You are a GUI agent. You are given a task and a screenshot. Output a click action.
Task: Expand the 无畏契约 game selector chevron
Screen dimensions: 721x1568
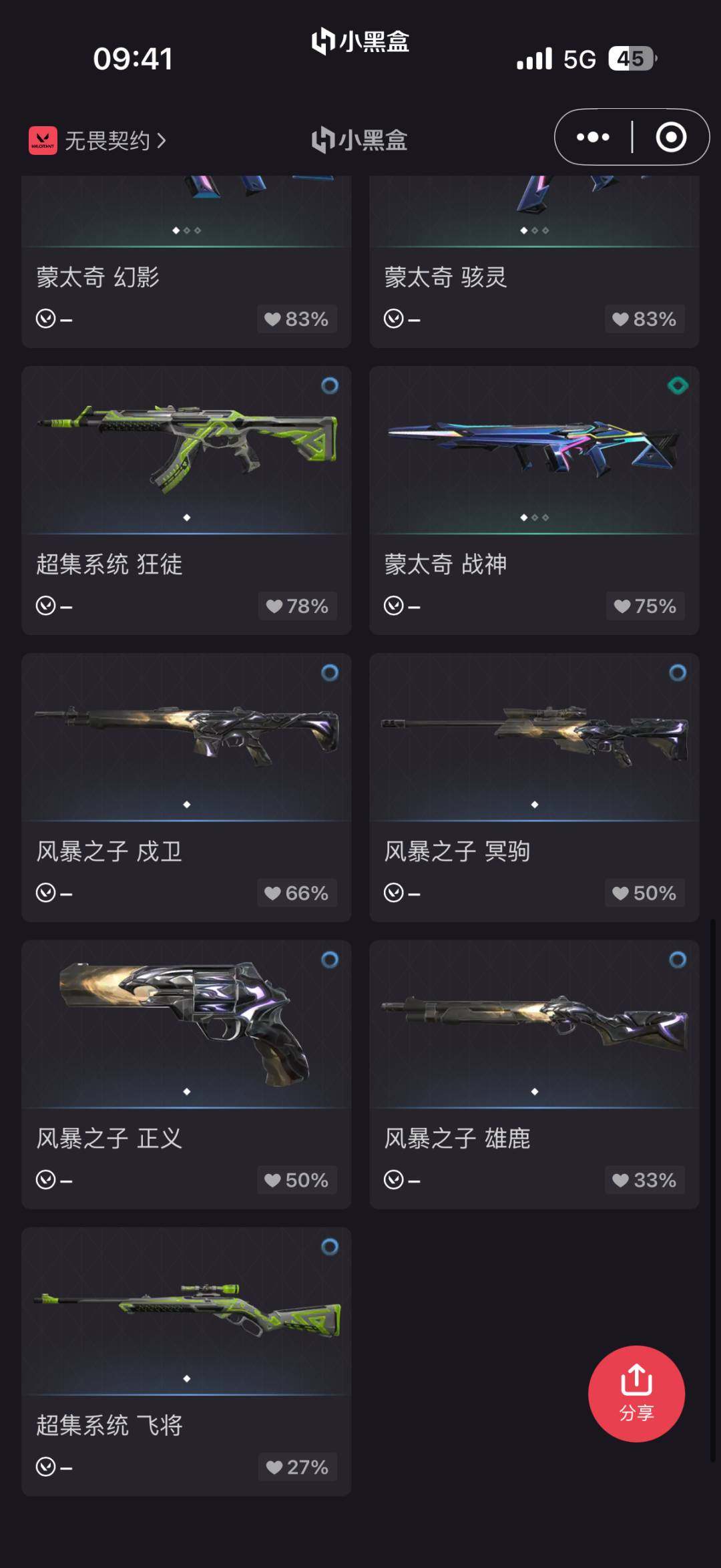161,141
